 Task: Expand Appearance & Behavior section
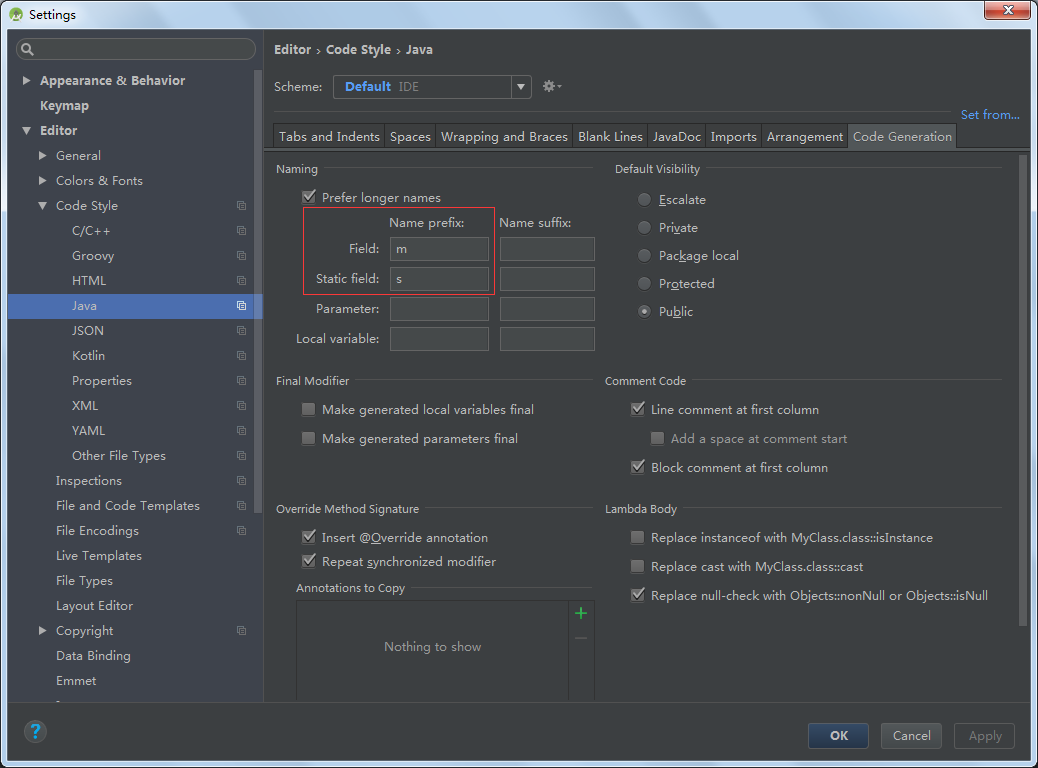click(x=26, y=80)
